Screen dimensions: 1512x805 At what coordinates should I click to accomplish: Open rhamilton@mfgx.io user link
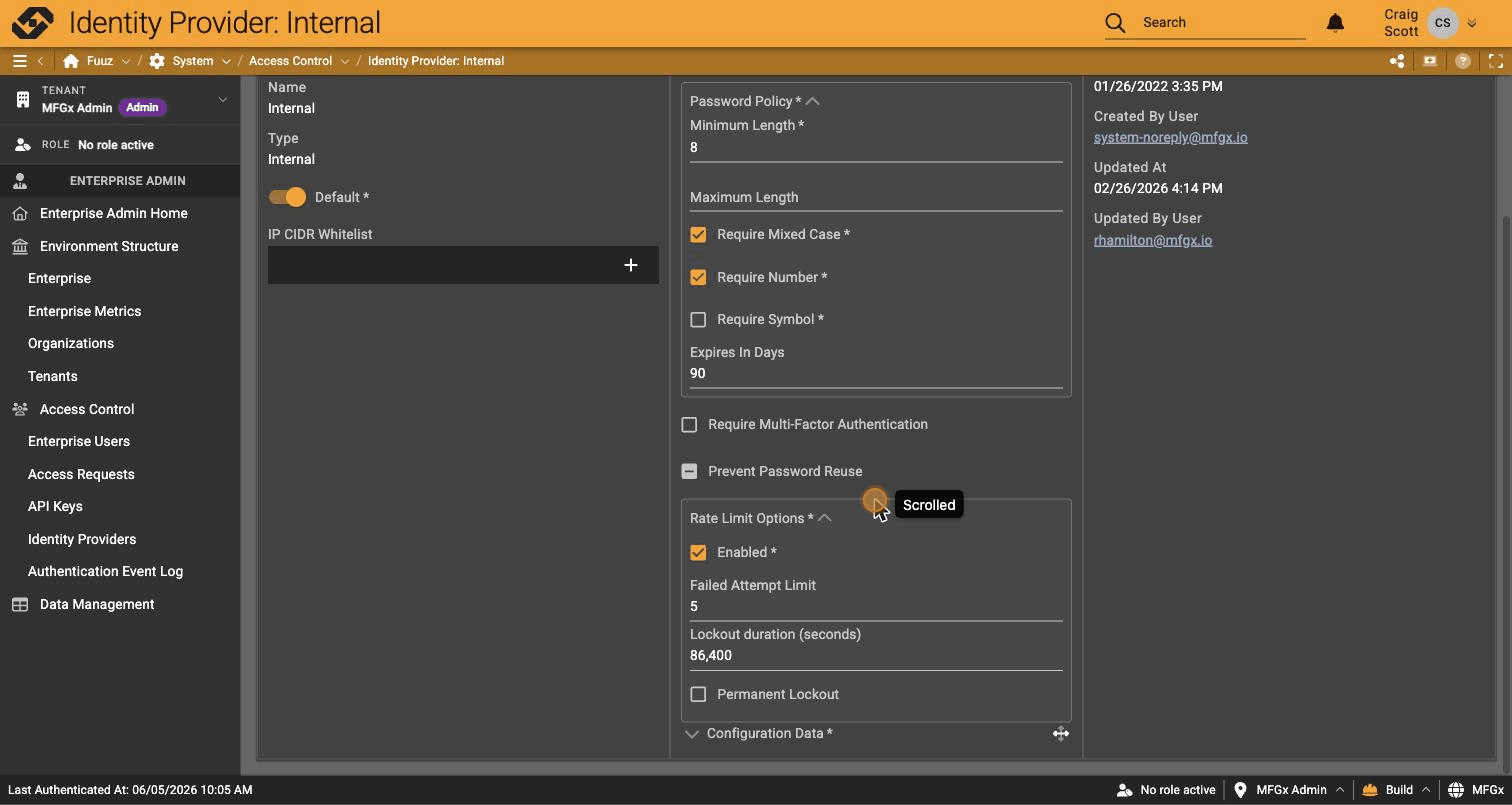(x=1153, y=240)
